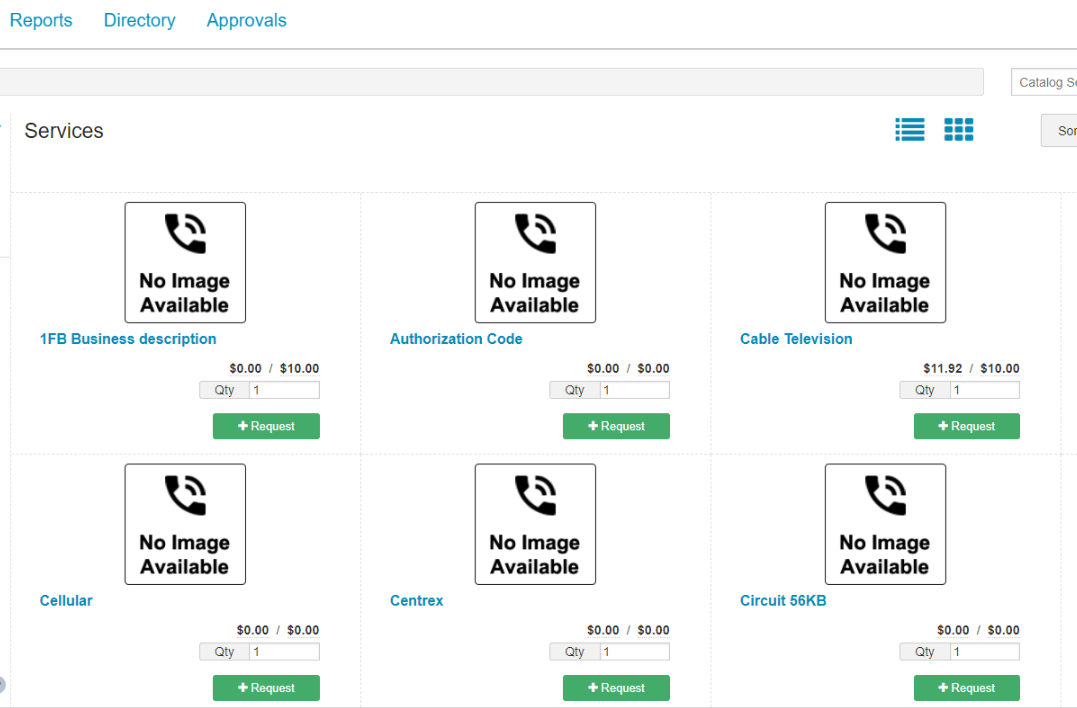This screenshot has width=1077, height=708.
Task: Click the Authorization Code placeholder image
Action: [x=535, y=262]
